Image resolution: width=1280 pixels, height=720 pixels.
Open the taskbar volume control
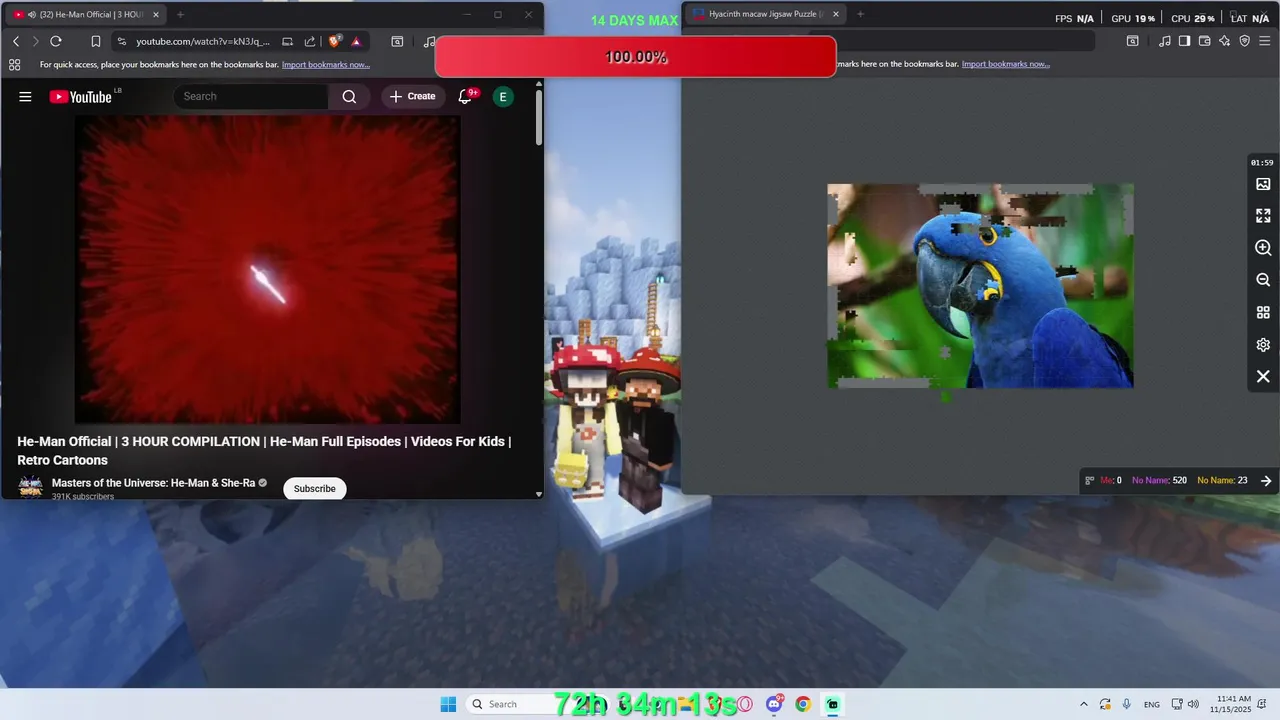(x=1193, y=705)
